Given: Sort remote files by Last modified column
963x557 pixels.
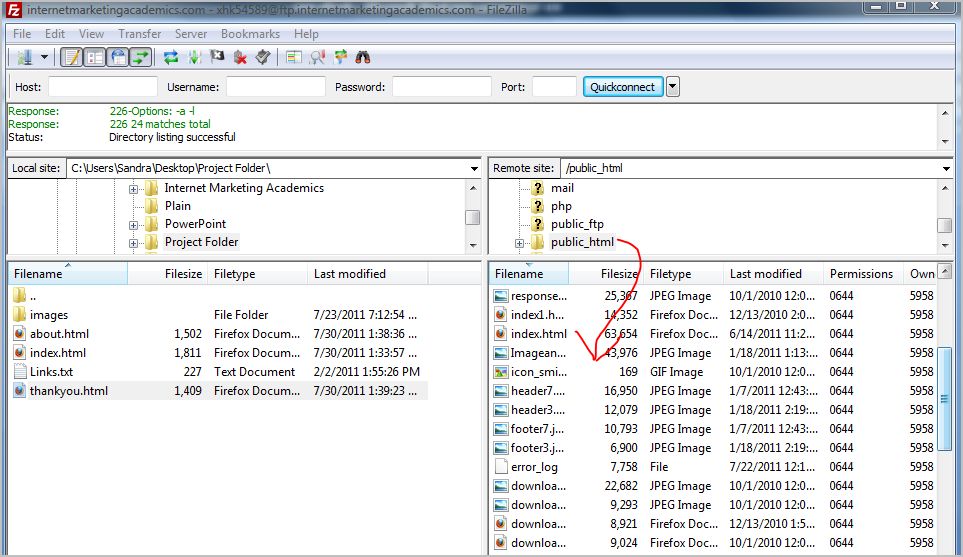Looking at the screenshot, I should (x=765, y=274).
